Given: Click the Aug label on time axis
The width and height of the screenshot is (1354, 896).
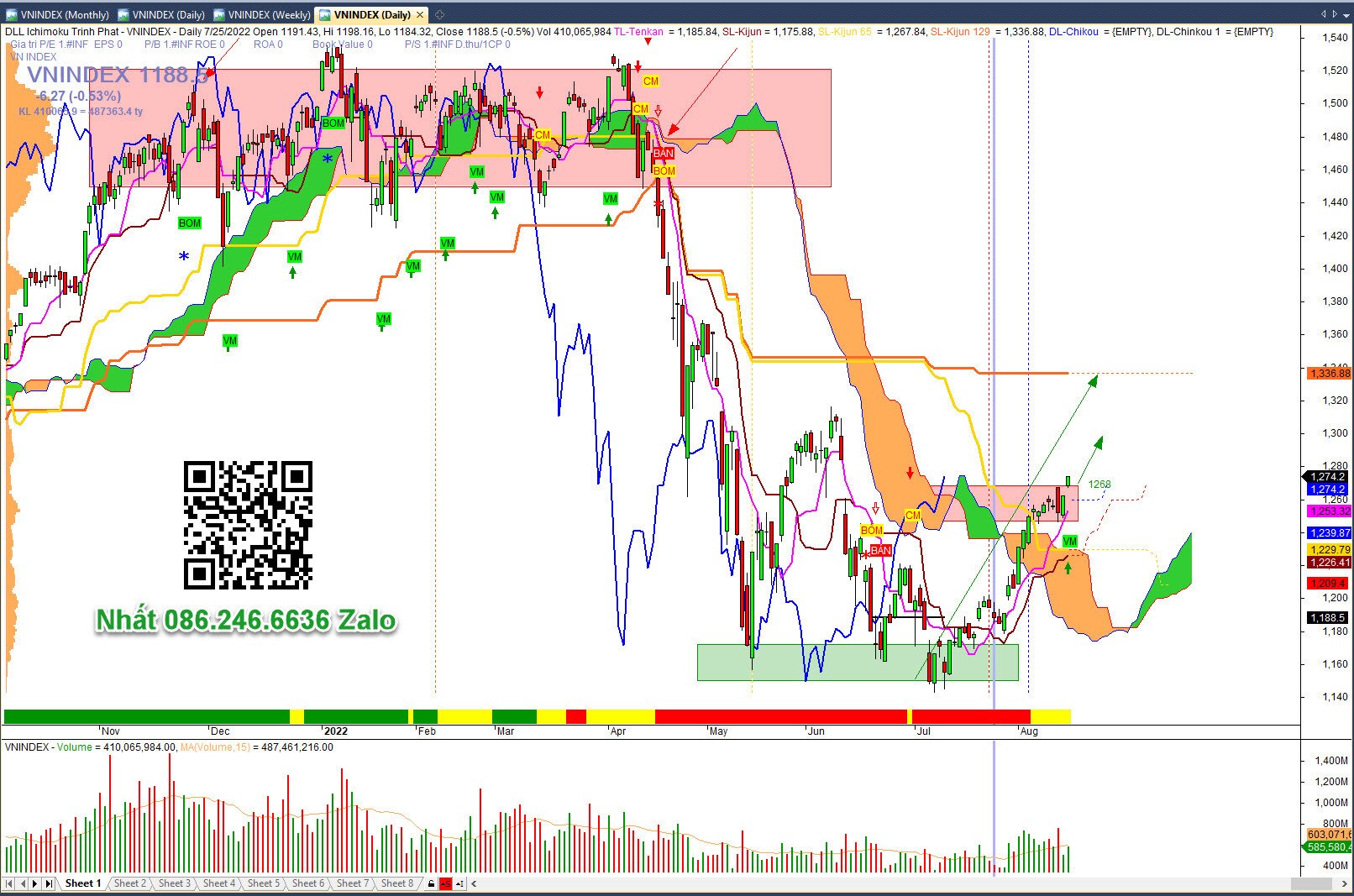Looking at the screenshot, I should [1029, 731].
